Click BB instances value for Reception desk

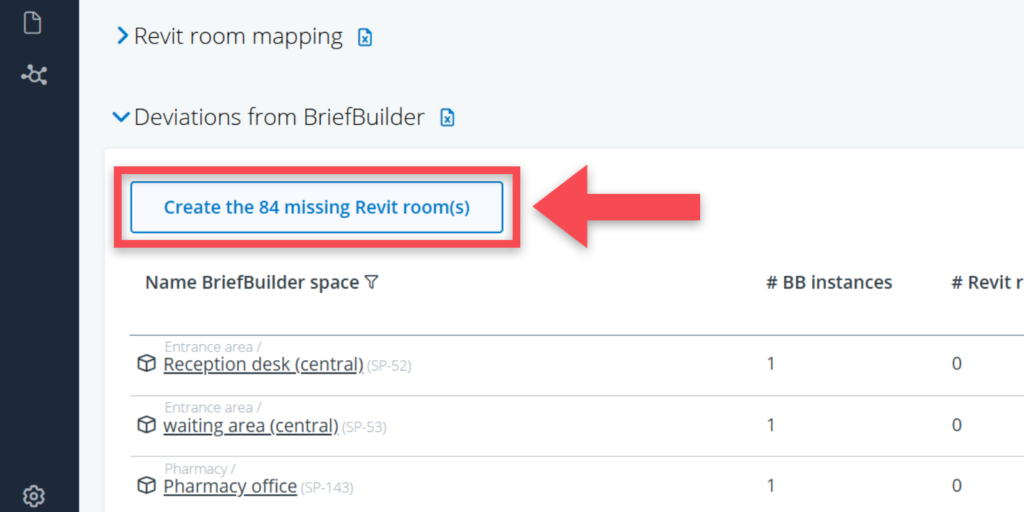pos(771,364)
